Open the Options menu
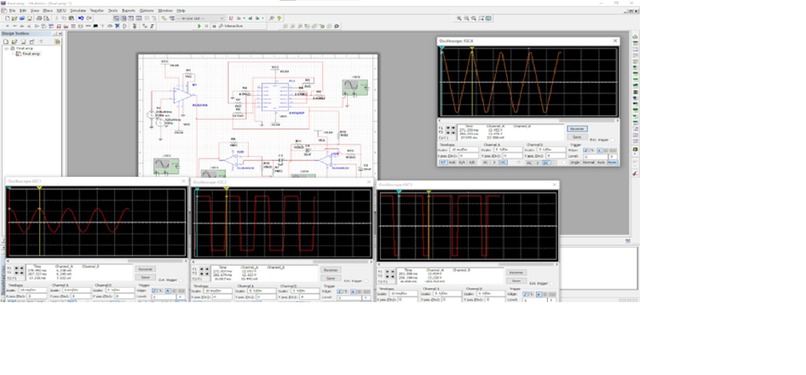 pyautogui.click(x=146, y=10)
